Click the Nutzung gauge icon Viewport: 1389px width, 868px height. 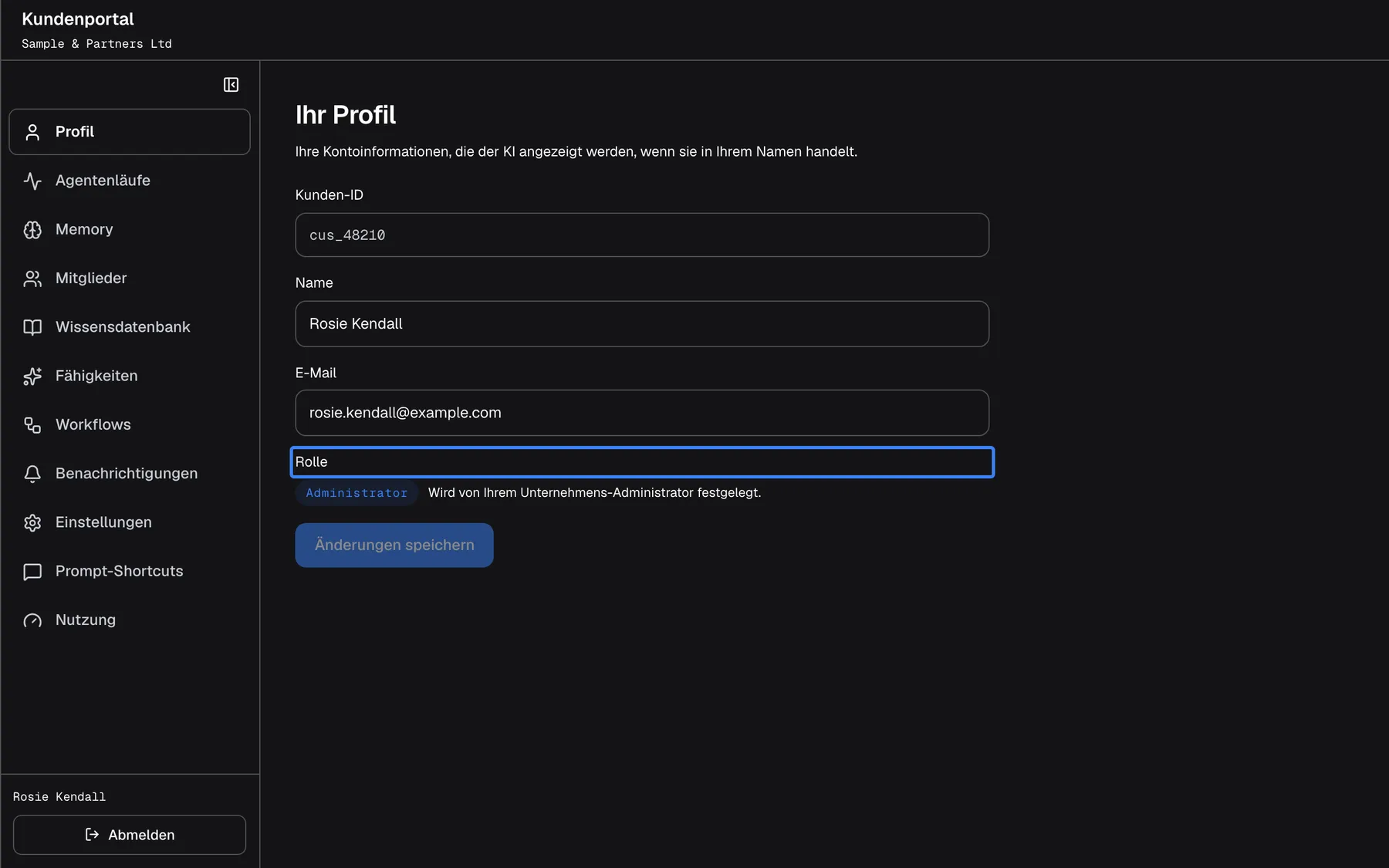(32, 620)
